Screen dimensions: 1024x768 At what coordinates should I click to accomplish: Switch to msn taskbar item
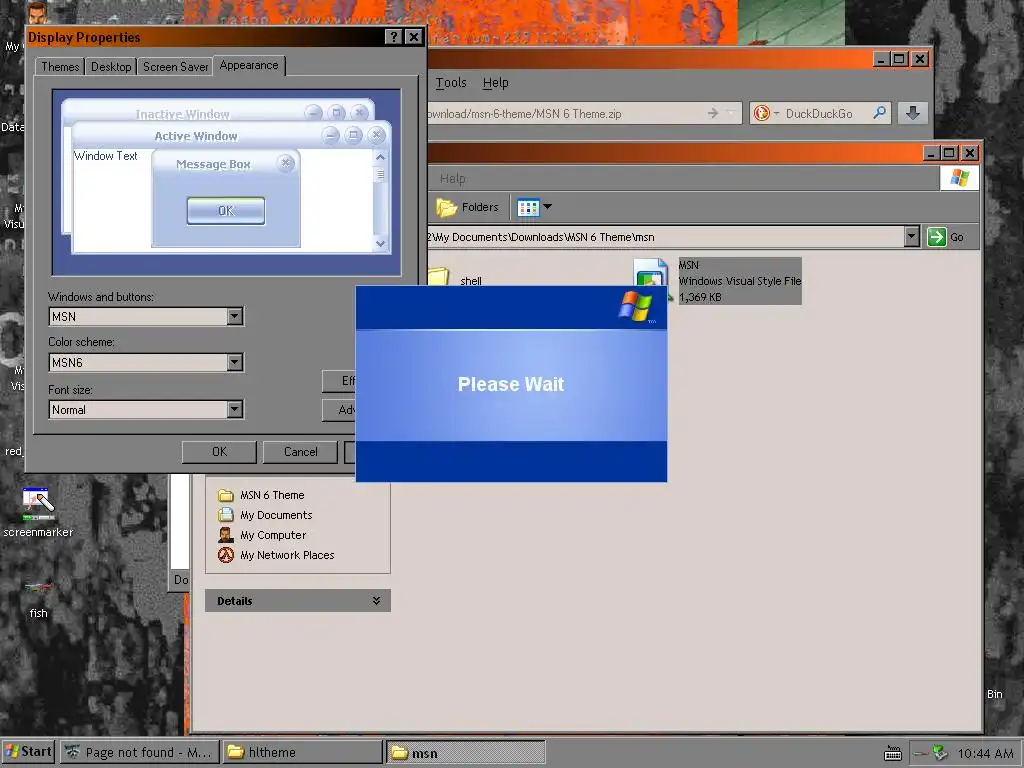pyautogui.click(x=466, y=753)
